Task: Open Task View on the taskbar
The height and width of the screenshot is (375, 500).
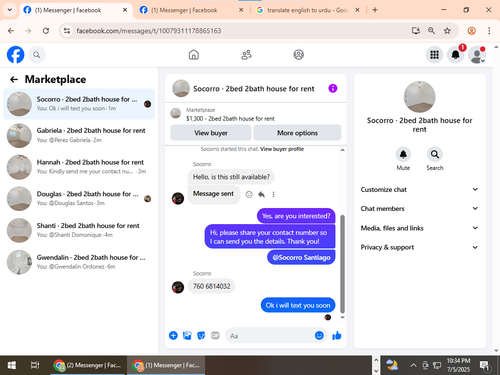Action: click(x=35, y=365)
